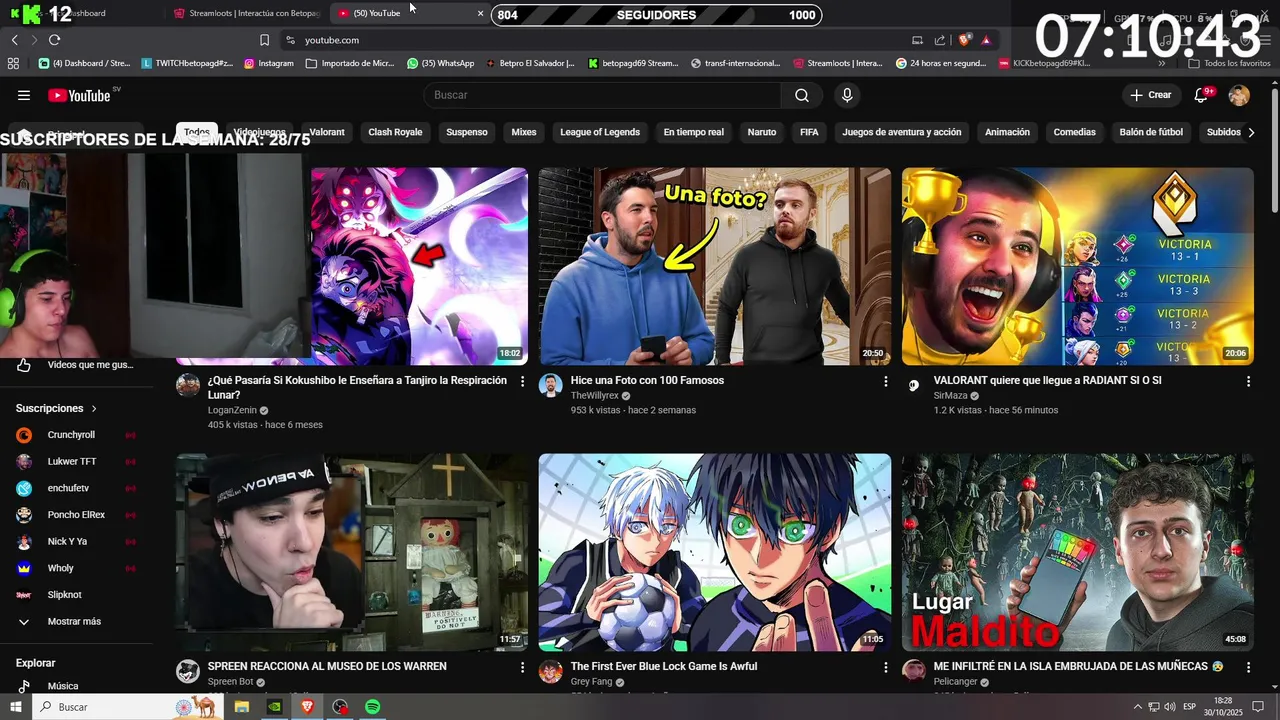The width and height of the screenshot is (1280, 720).
Task: Open more options for the Blue Lock video
Action: click(885, 667)
